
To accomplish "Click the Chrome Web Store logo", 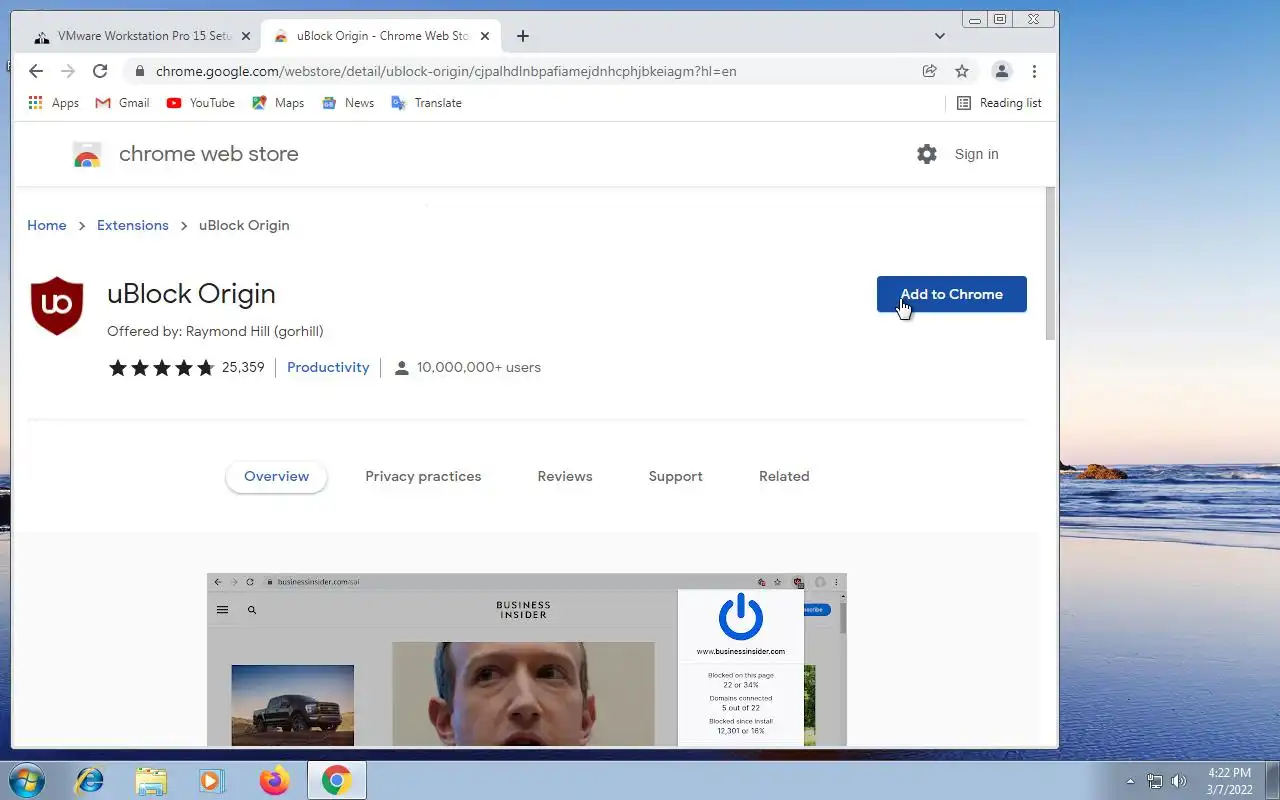I will click(x=87, y=154).
